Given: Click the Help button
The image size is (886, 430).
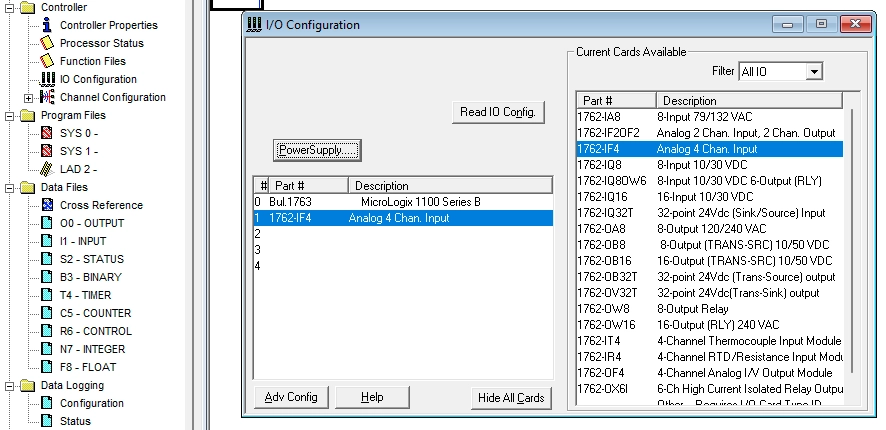Looking at the screenshot, I should [x=372, y=397].
